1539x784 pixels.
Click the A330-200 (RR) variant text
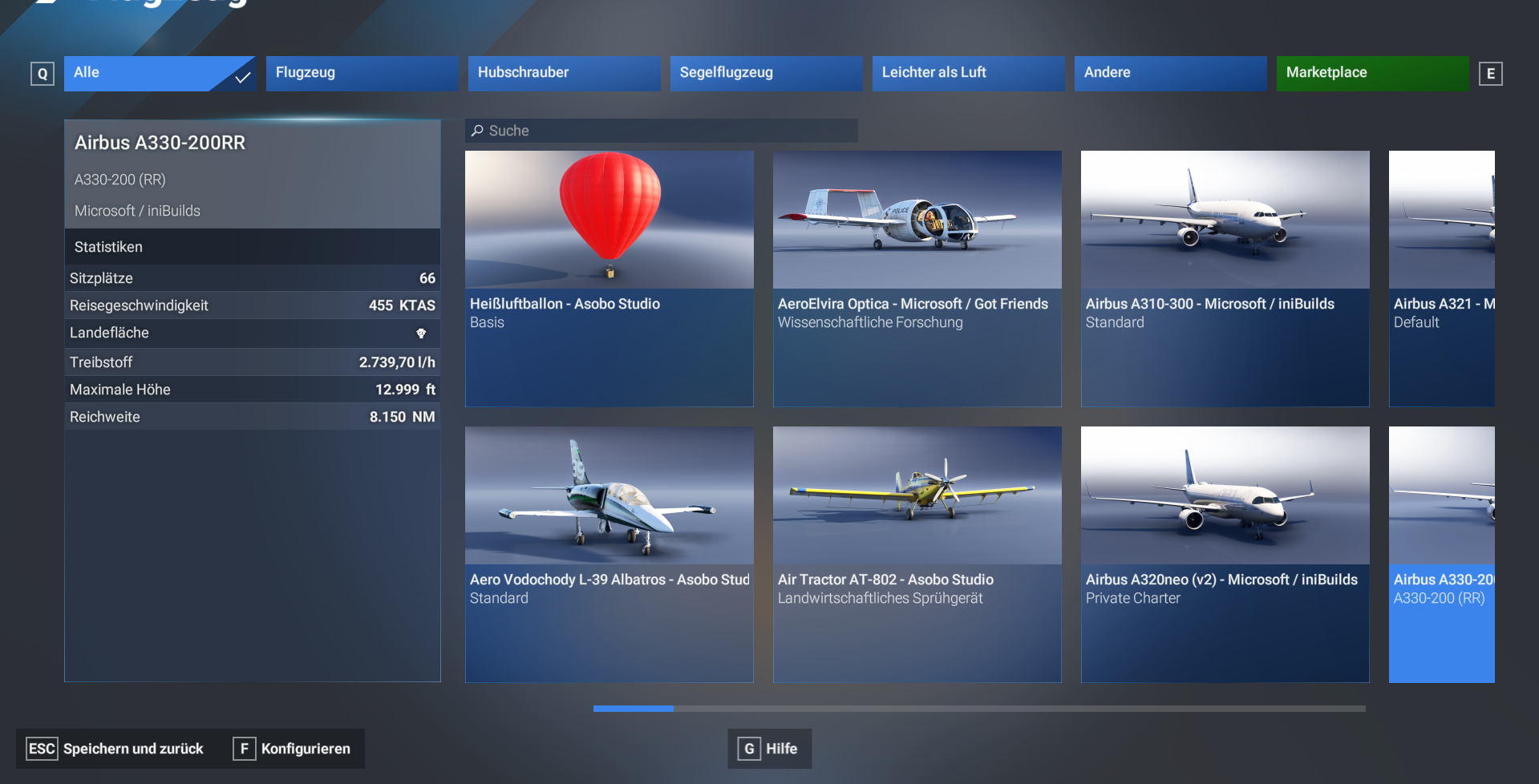[120, 180]
